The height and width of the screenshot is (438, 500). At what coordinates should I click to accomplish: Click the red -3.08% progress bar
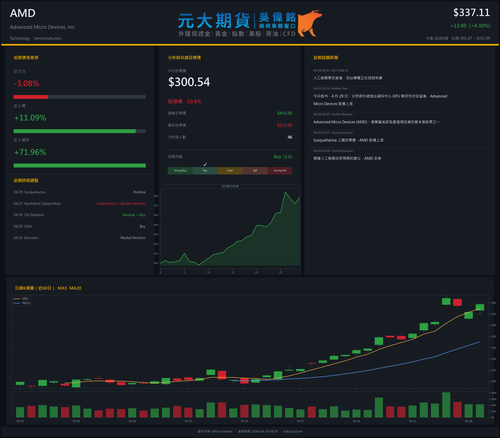tap(31, 97)
